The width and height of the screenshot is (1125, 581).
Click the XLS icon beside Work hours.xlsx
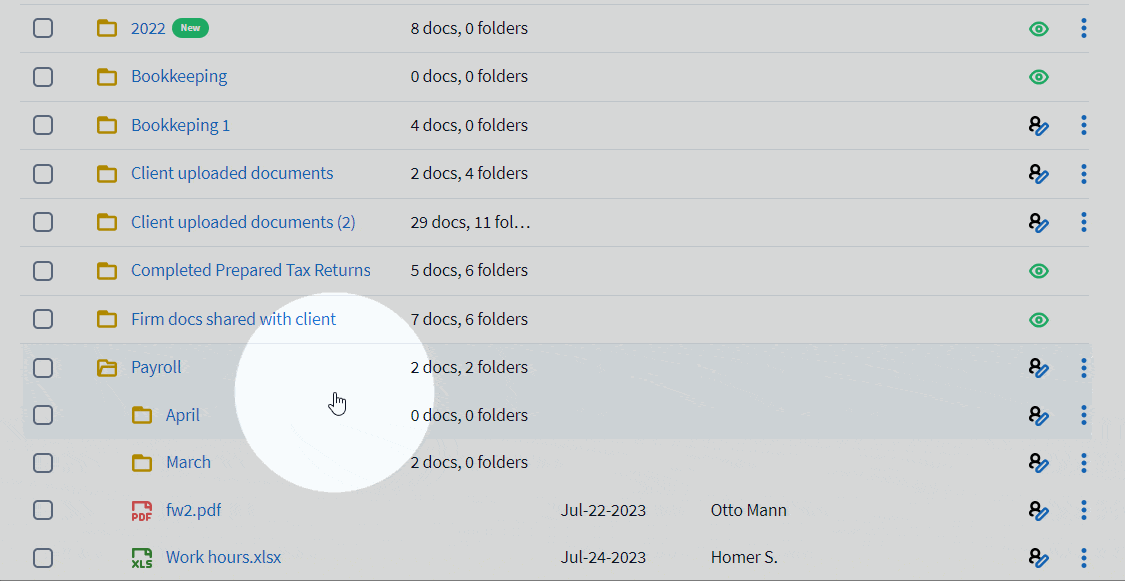[x=142, y=558]
